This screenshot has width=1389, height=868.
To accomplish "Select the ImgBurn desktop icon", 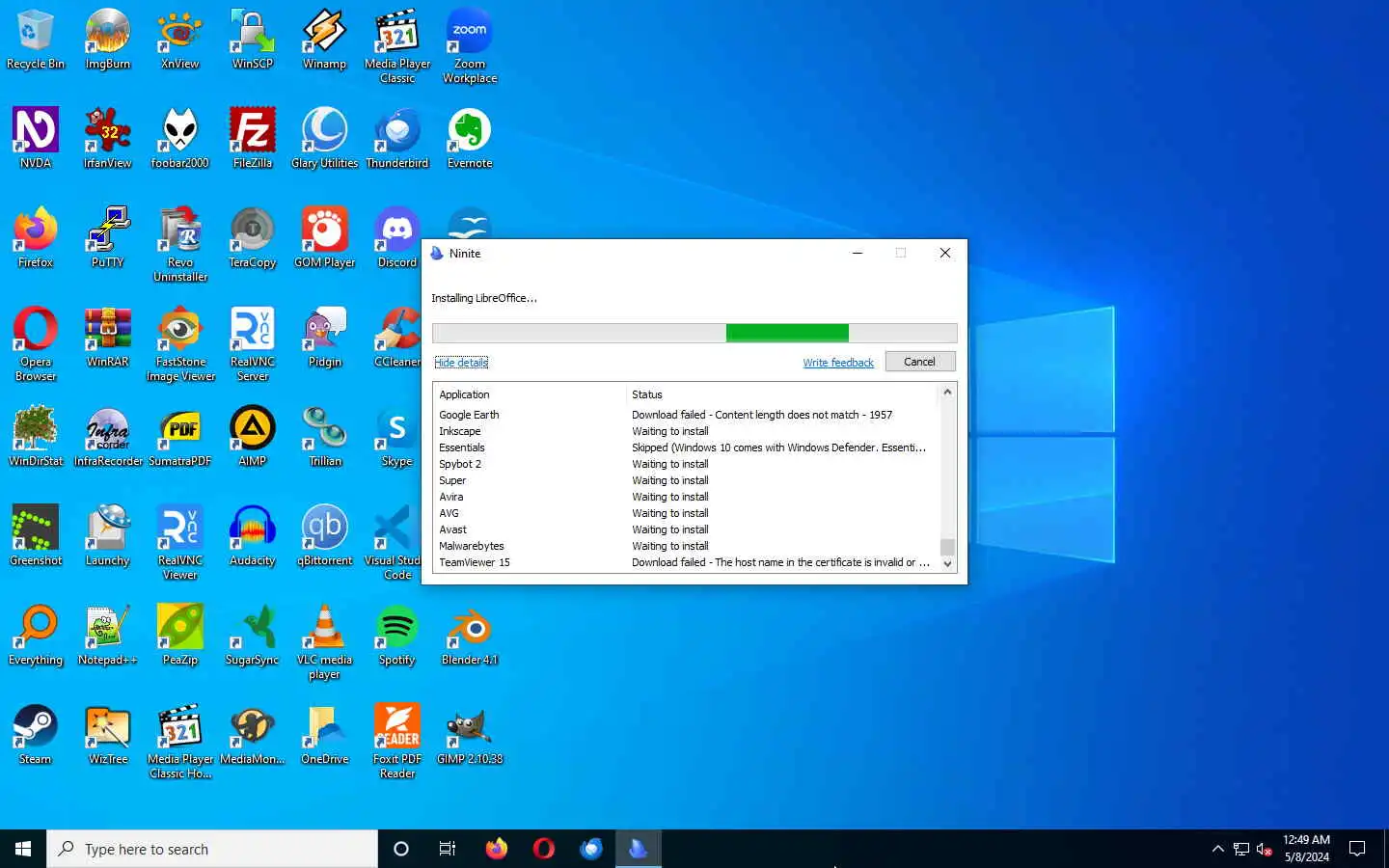I will (x=107, y=40).
